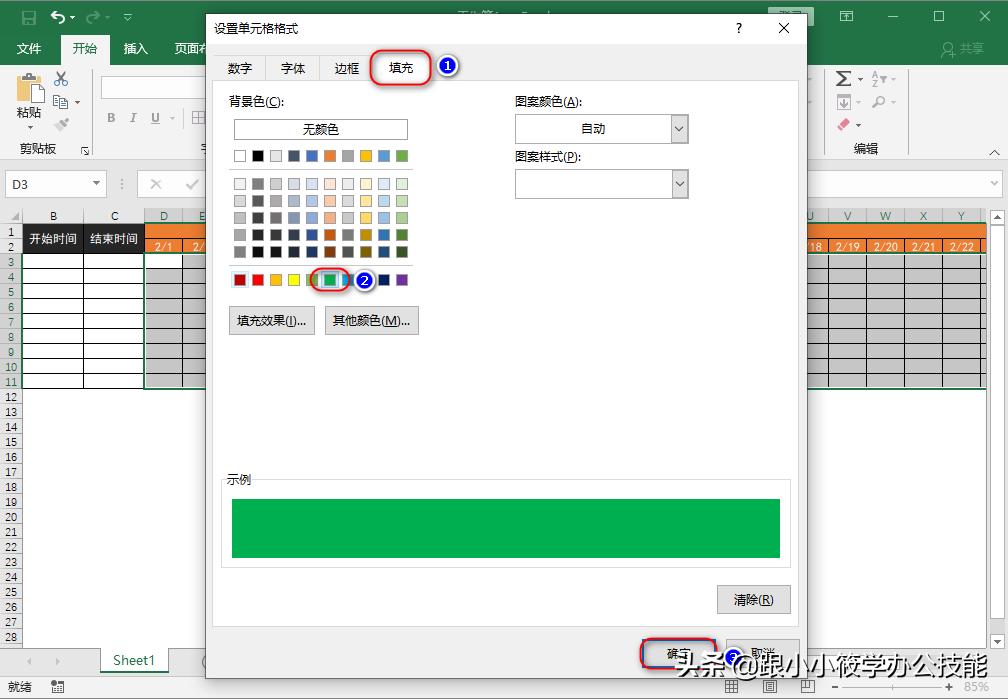Click the Clear eraser icon in Editing group
Image resolution: width=1008 pixels, height=699 pixels.
point(843,124)
